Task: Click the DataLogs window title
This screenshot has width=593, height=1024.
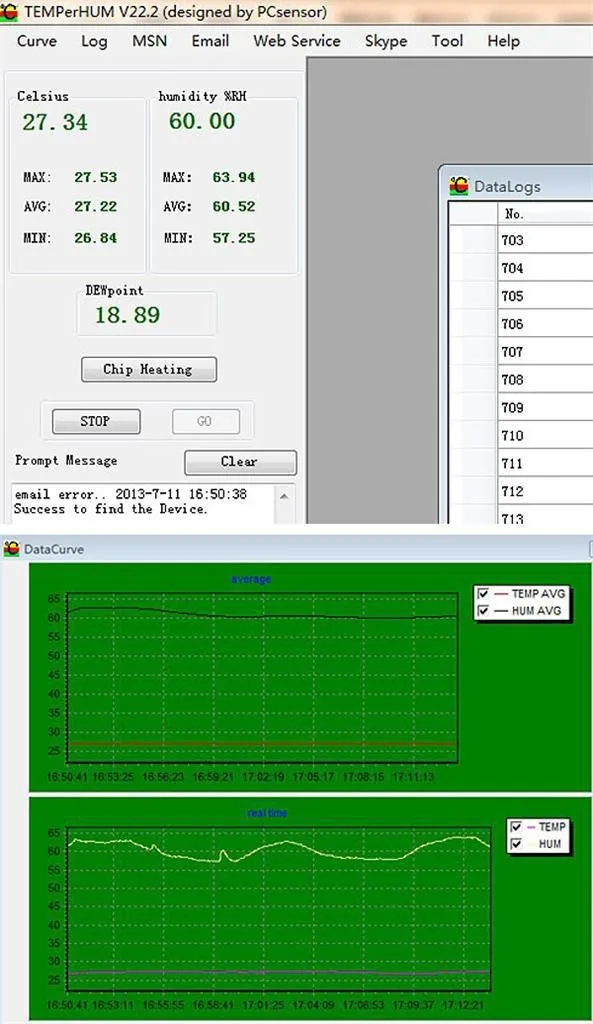Action: pyautogui.click(x=507, y=187)
